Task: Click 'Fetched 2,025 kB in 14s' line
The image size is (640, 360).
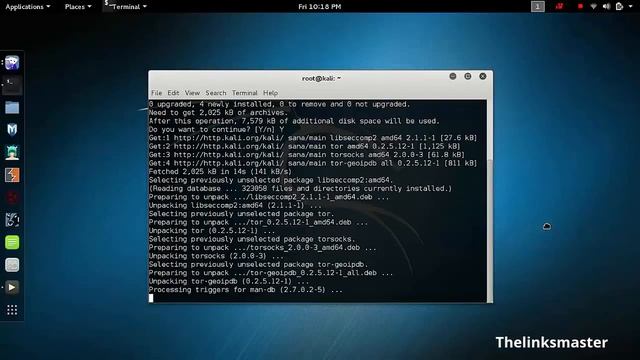Action: [x=220, y=172]
